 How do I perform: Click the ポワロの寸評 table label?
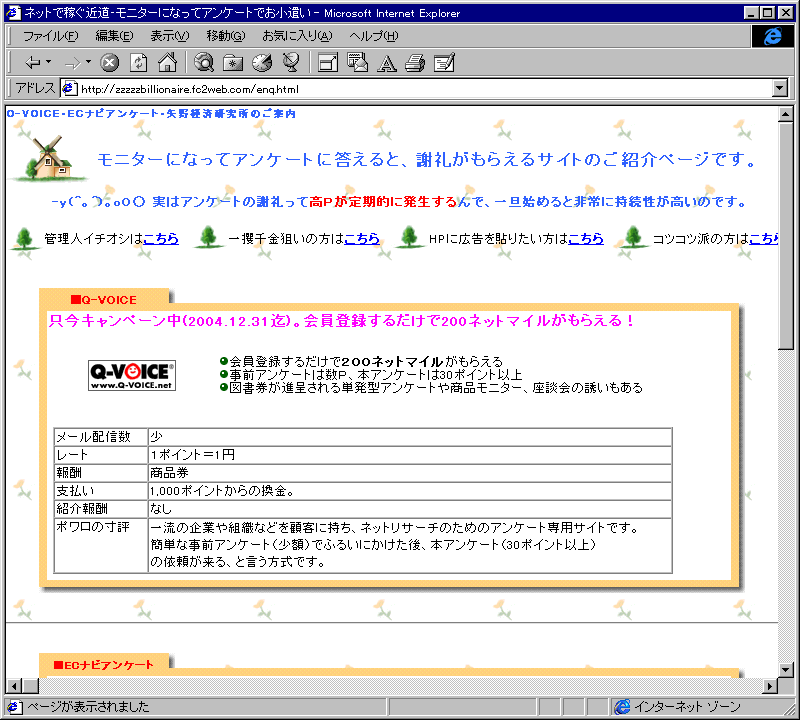[x=93, y=527]
